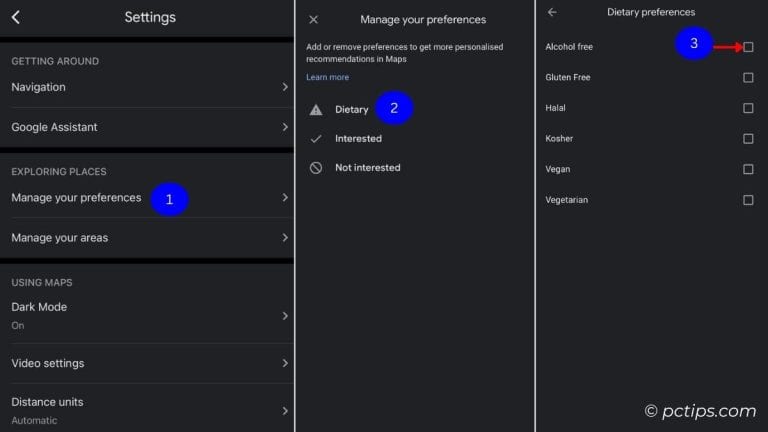Open Distance units setting
The height and width of the screenshot is (432, 768).
coord(48,409)
